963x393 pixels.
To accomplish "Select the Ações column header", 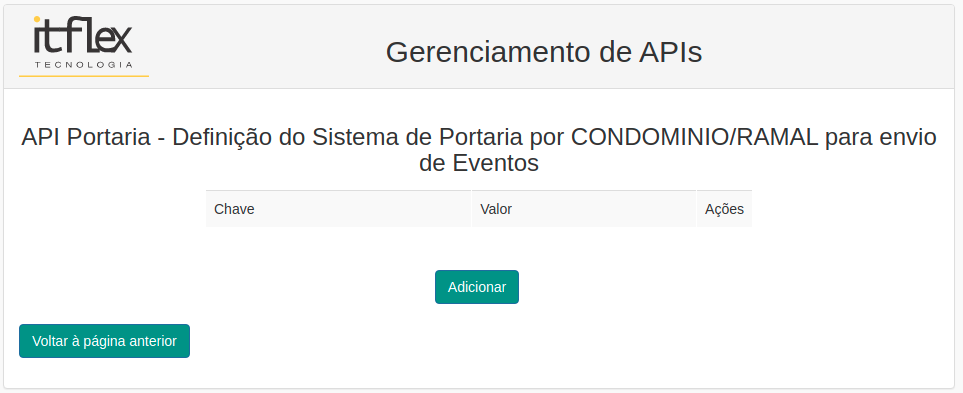I will 724,209.
